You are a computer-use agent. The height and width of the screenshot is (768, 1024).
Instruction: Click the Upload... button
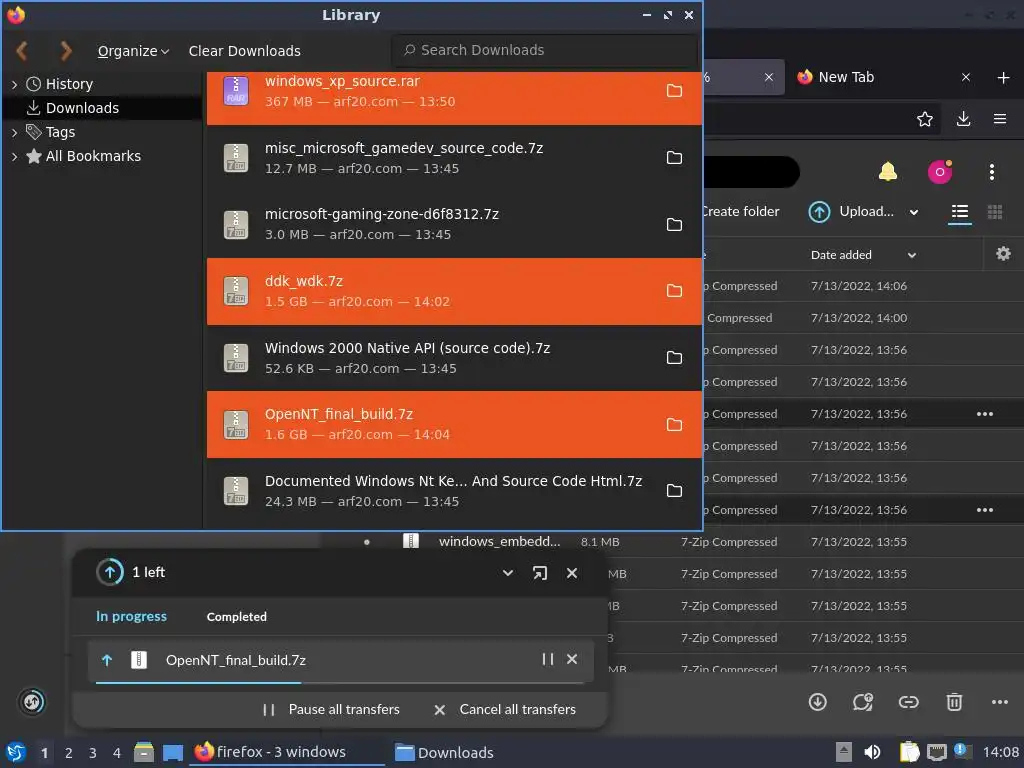point(851,212)
